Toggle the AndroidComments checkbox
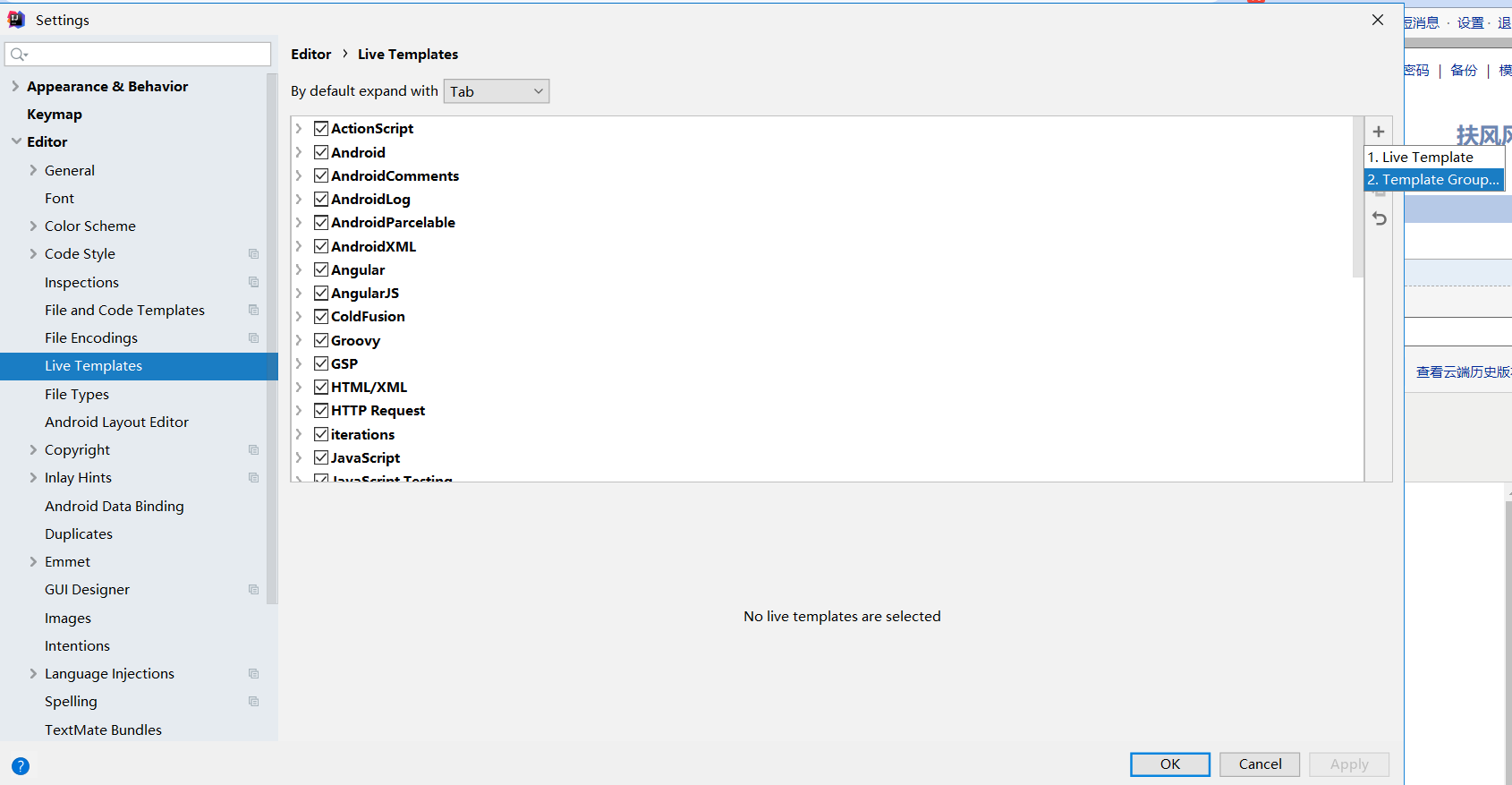Image resolution: width=1512 pixels, height=785 pixels. point(321,175)
